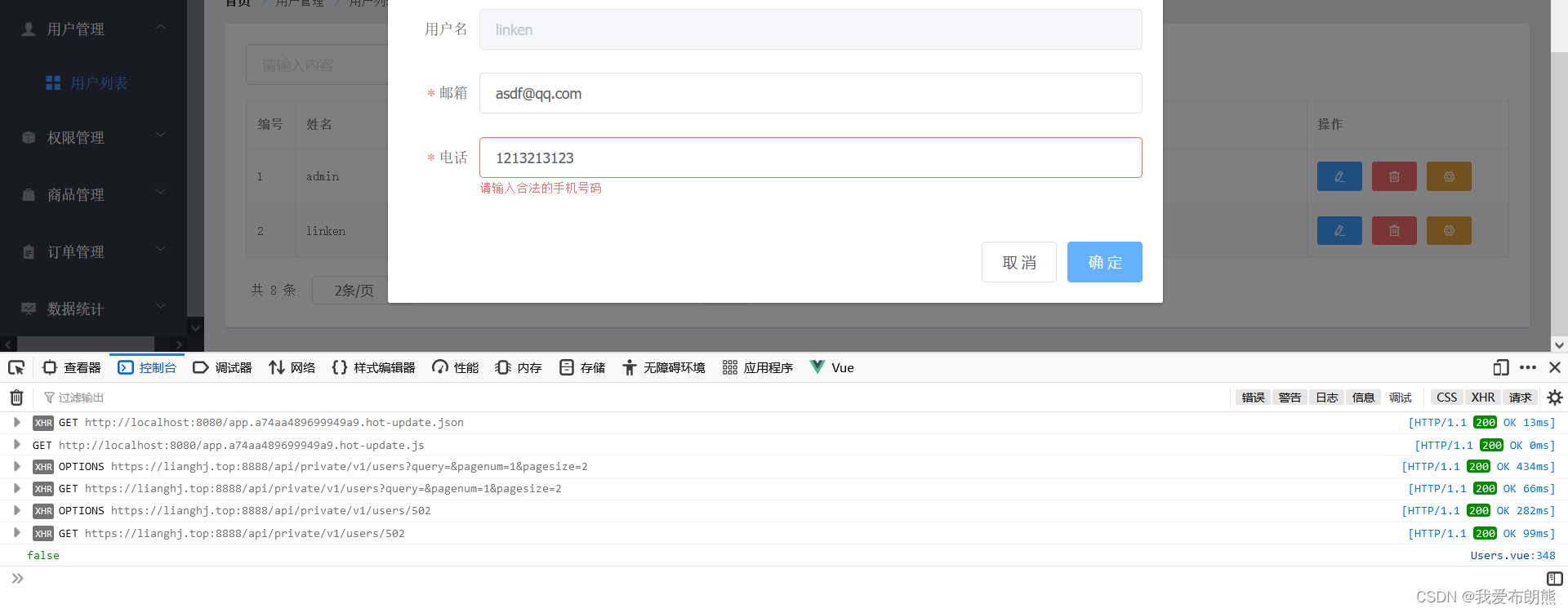Open the Performance (性能) tab
Screen dimensions: 1568x613
coord(456,367)
